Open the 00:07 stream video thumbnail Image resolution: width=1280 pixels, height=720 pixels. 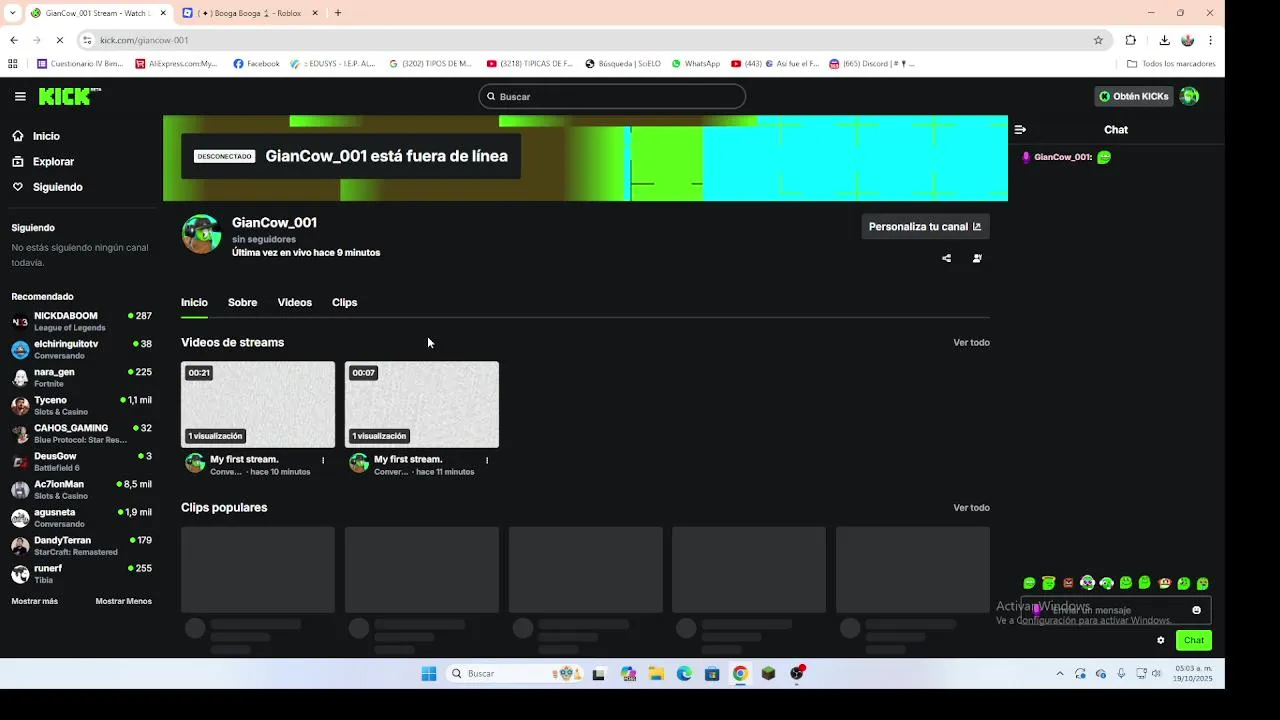tap(422, 405)
